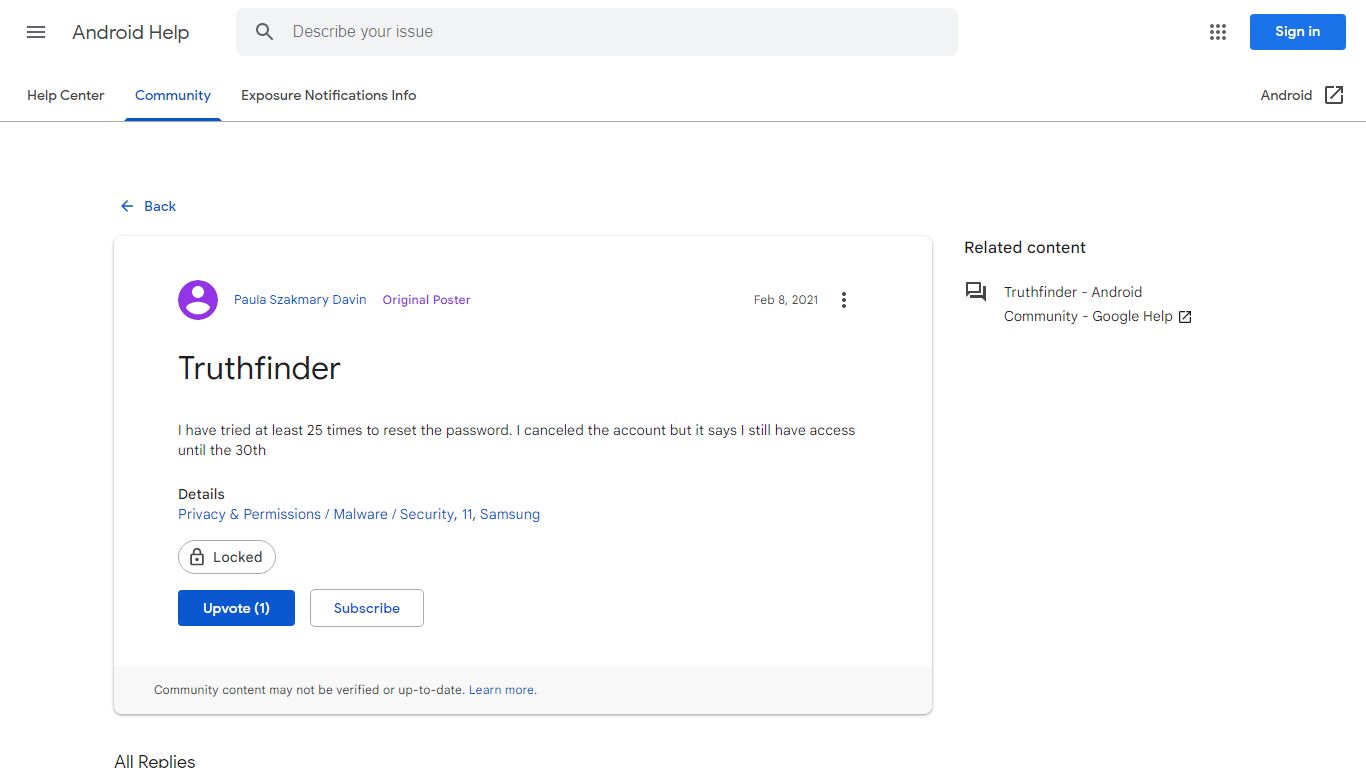
Task: Open the Google apps grid
Action: [1217, 32]
